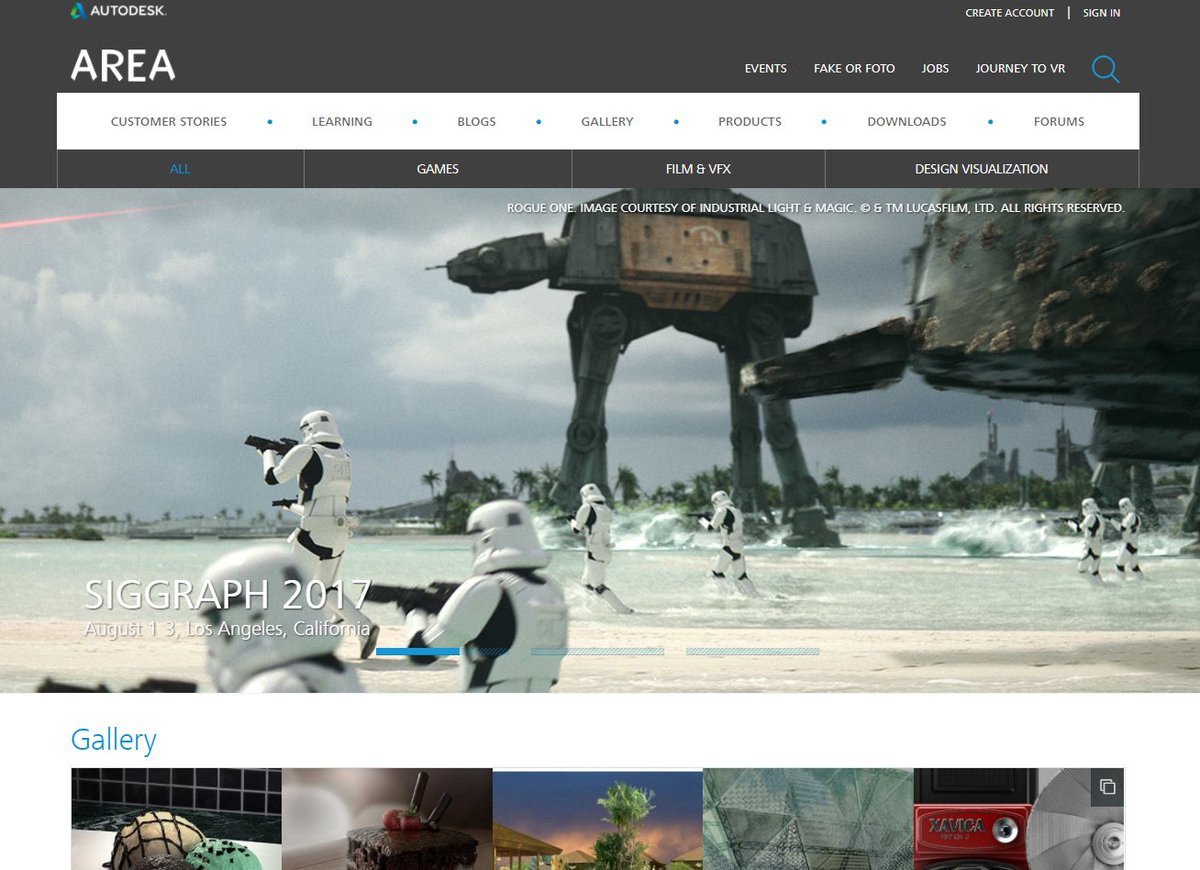Open the geometric glass structure thumbnail
The image size is (1200, 870).
point(808,819)
